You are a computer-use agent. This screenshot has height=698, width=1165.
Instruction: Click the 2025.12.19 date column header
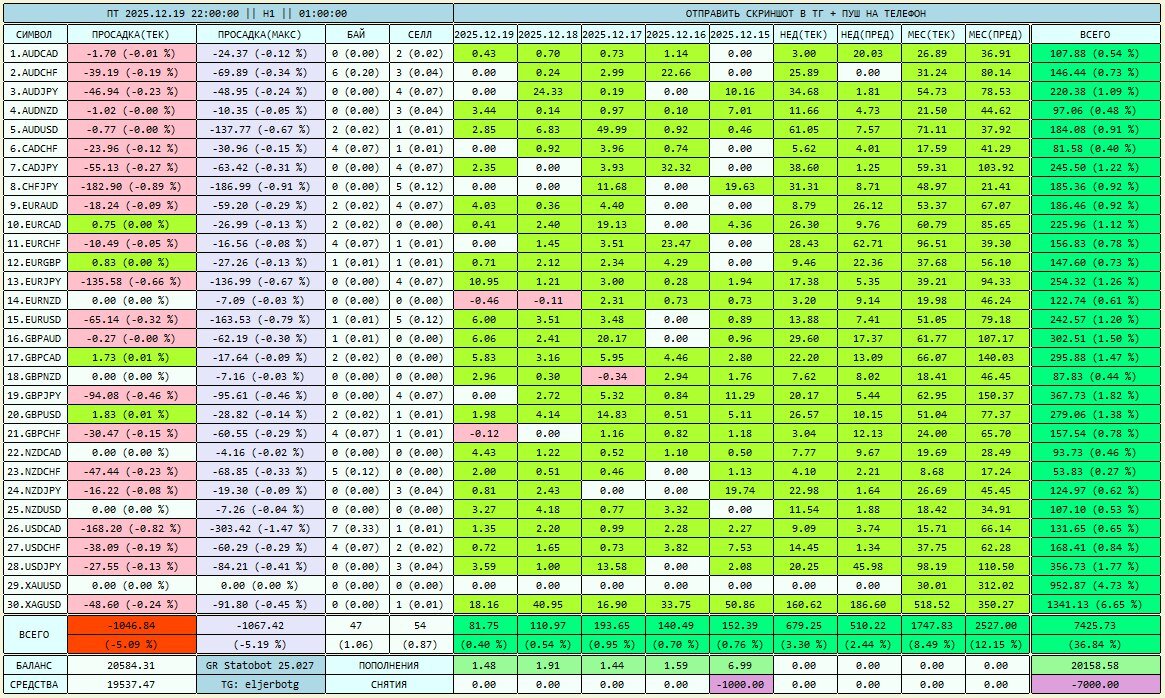484,34
